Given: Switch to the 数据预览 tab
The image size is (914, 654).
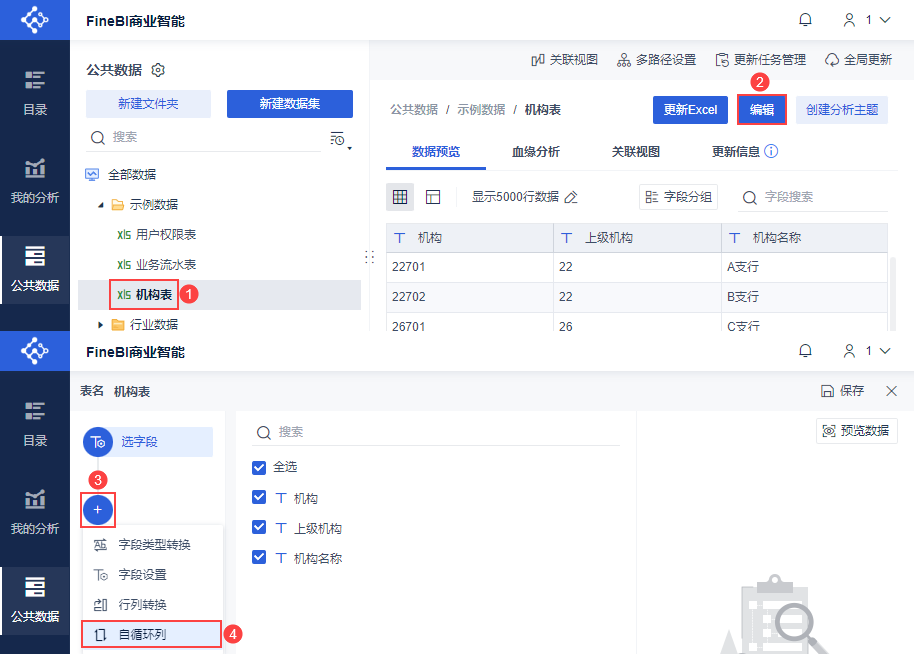Looking at the screenshot, I should pos(436,152).
